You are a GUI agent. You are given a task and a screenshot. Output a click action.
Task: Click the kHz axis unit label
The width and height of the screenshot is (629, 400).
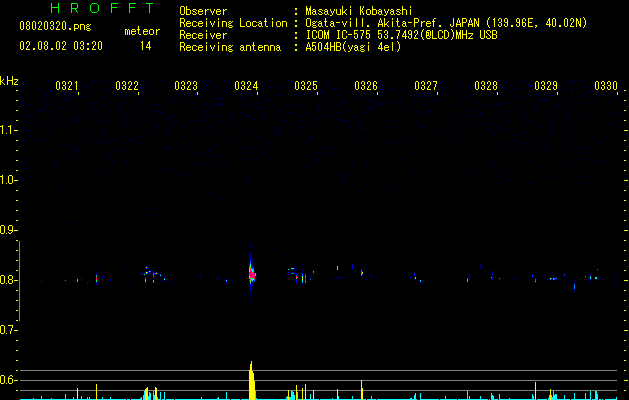9,81
